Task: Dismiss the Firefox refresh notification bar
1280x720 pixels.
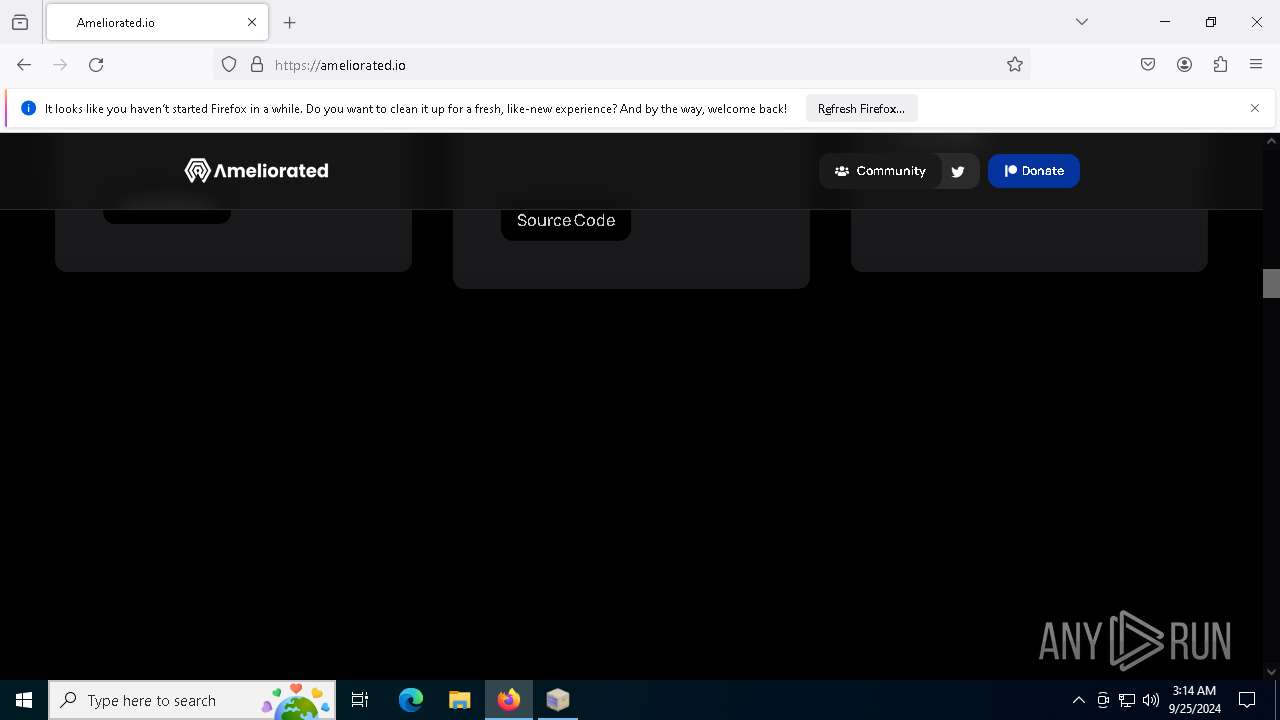Action: 1255,108
